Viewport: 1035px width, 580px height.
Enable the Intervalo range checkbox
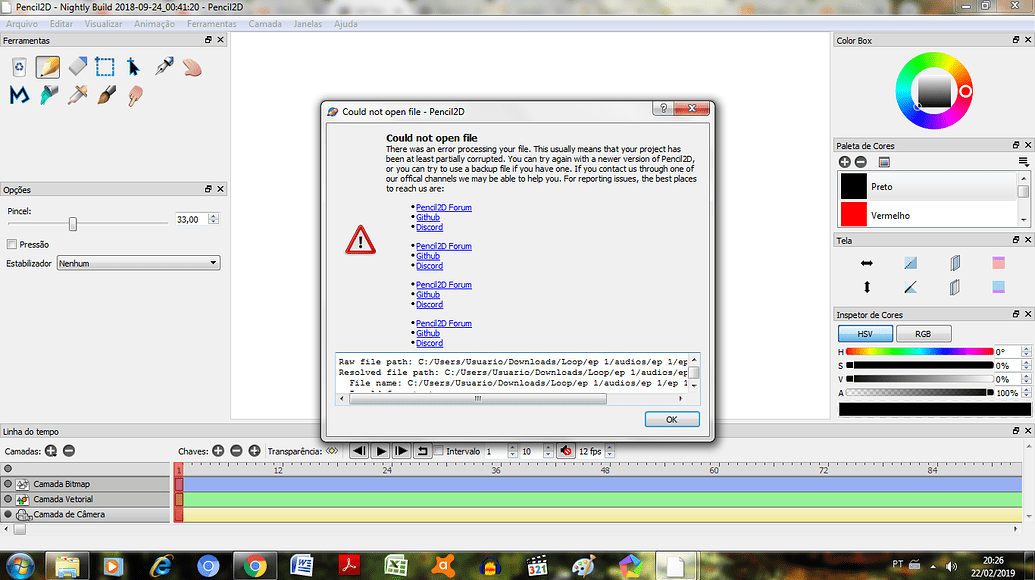tap(438, 451)
